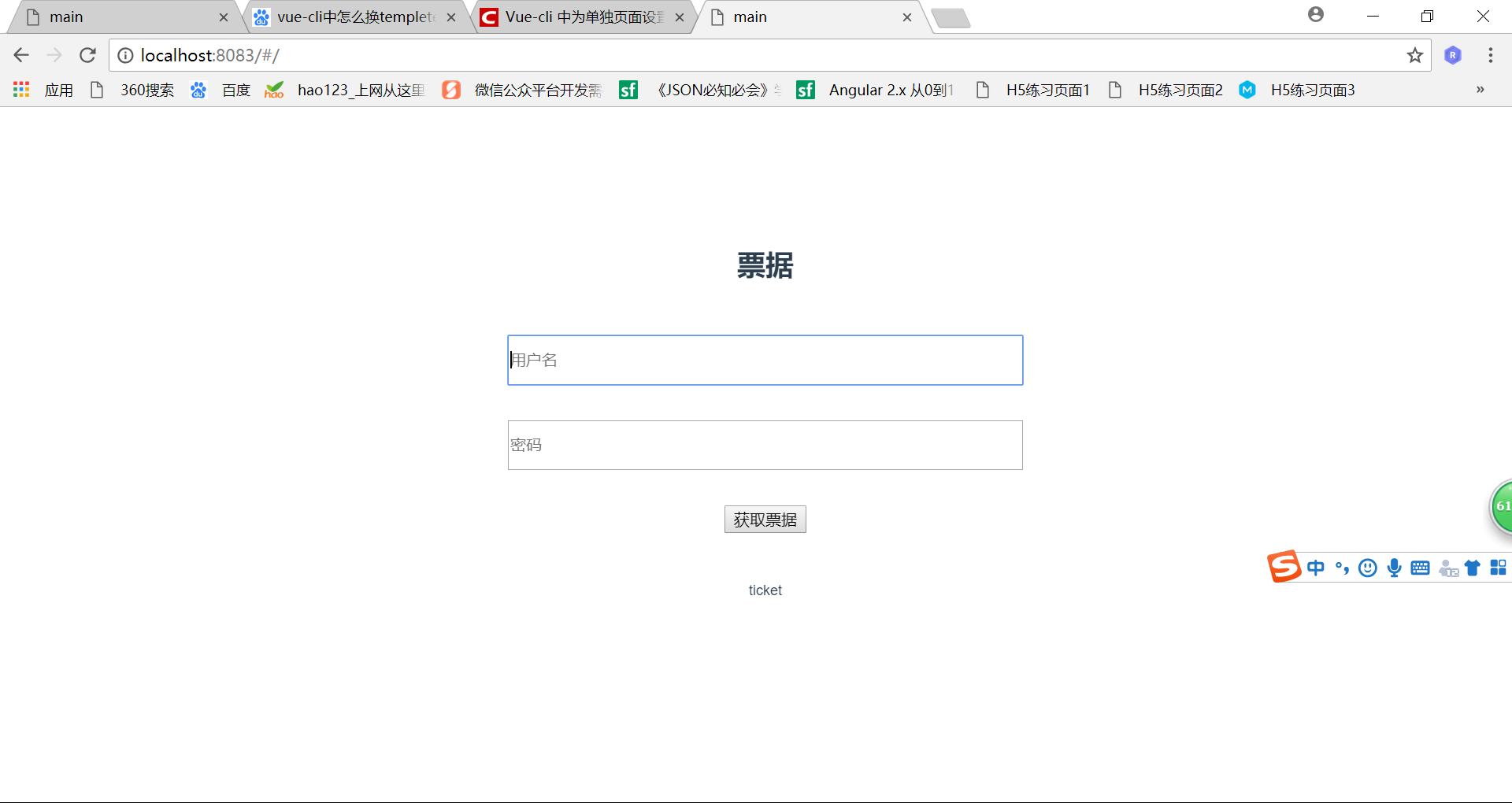Focus the 用户名 input field

click(765, 361)
